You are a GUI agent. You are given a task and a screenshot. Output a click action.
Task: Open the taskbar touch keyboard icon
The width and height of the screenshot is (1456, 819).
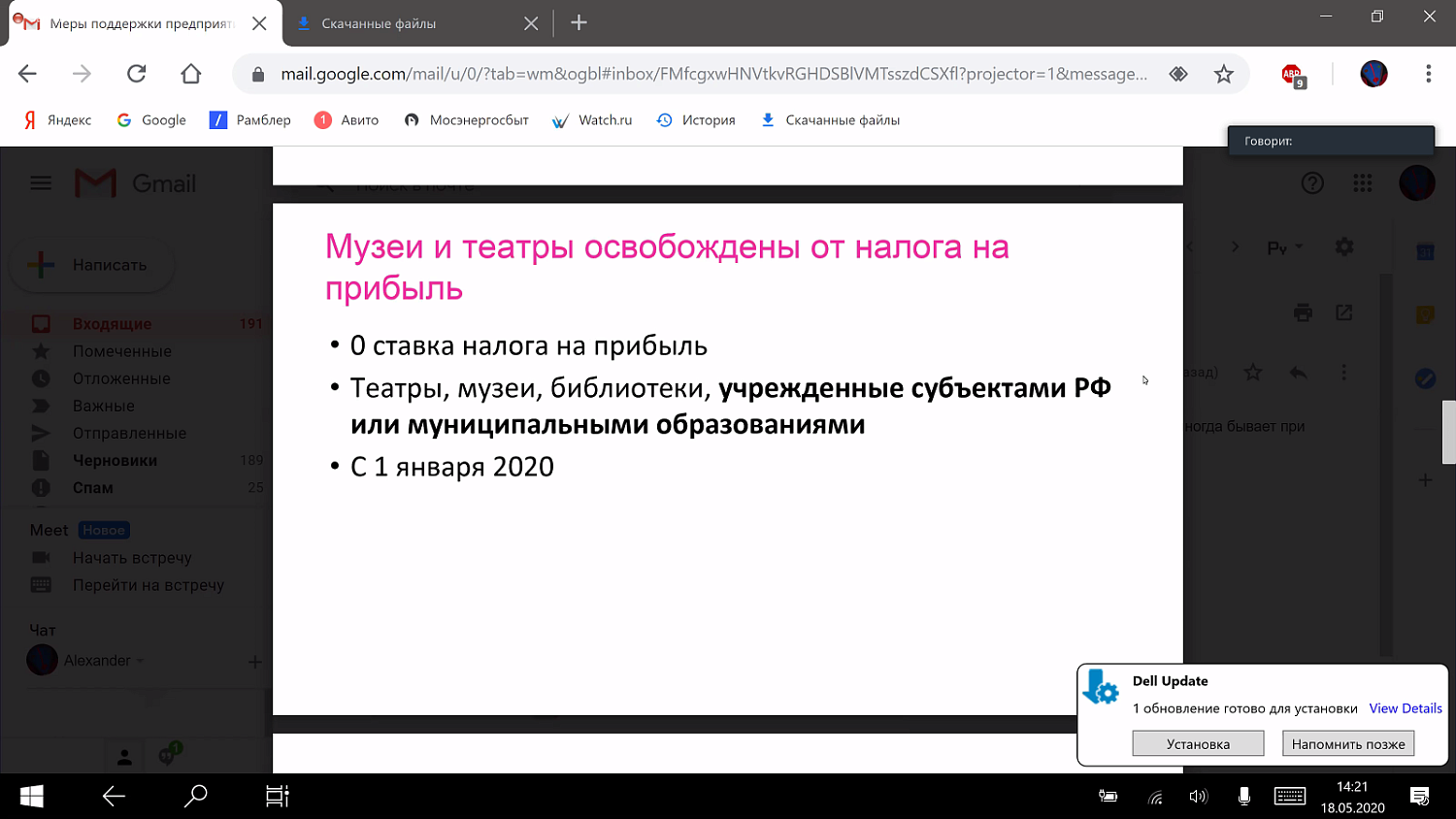(1290, 797)
